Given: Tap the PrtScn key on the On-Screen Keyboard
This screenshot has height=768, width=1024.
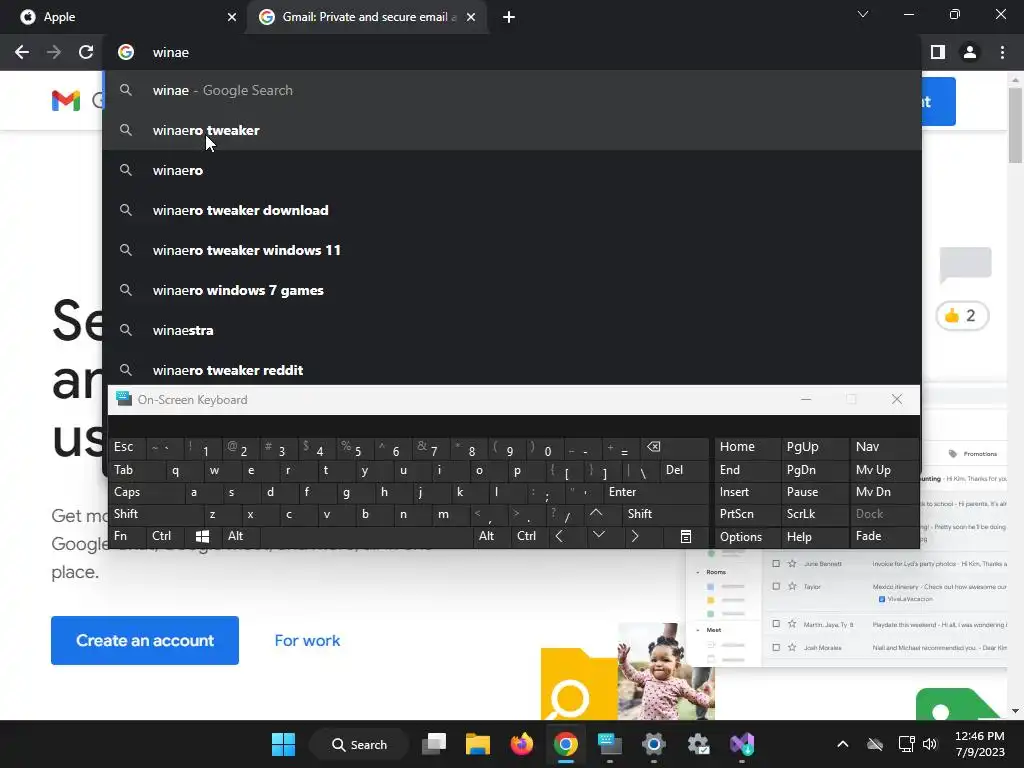Looking at the screenshot, I should coord(747,514).
